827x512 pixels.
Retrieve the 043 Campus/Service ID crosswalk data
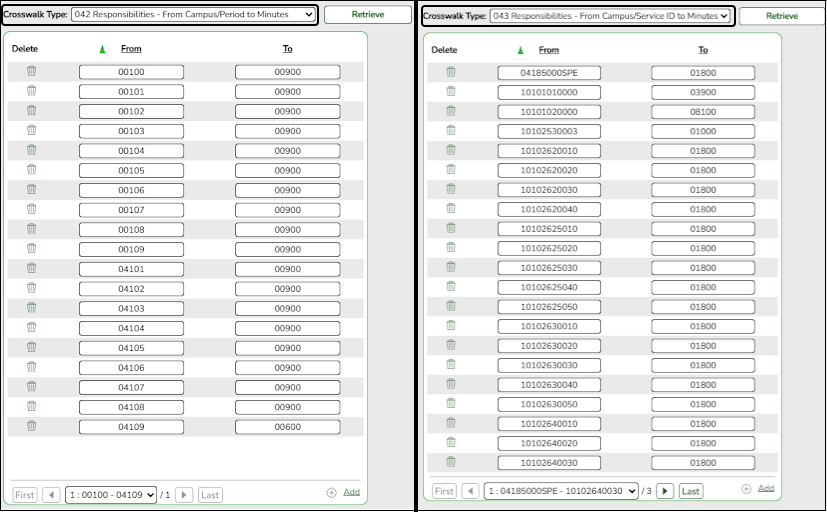(782, 16)
